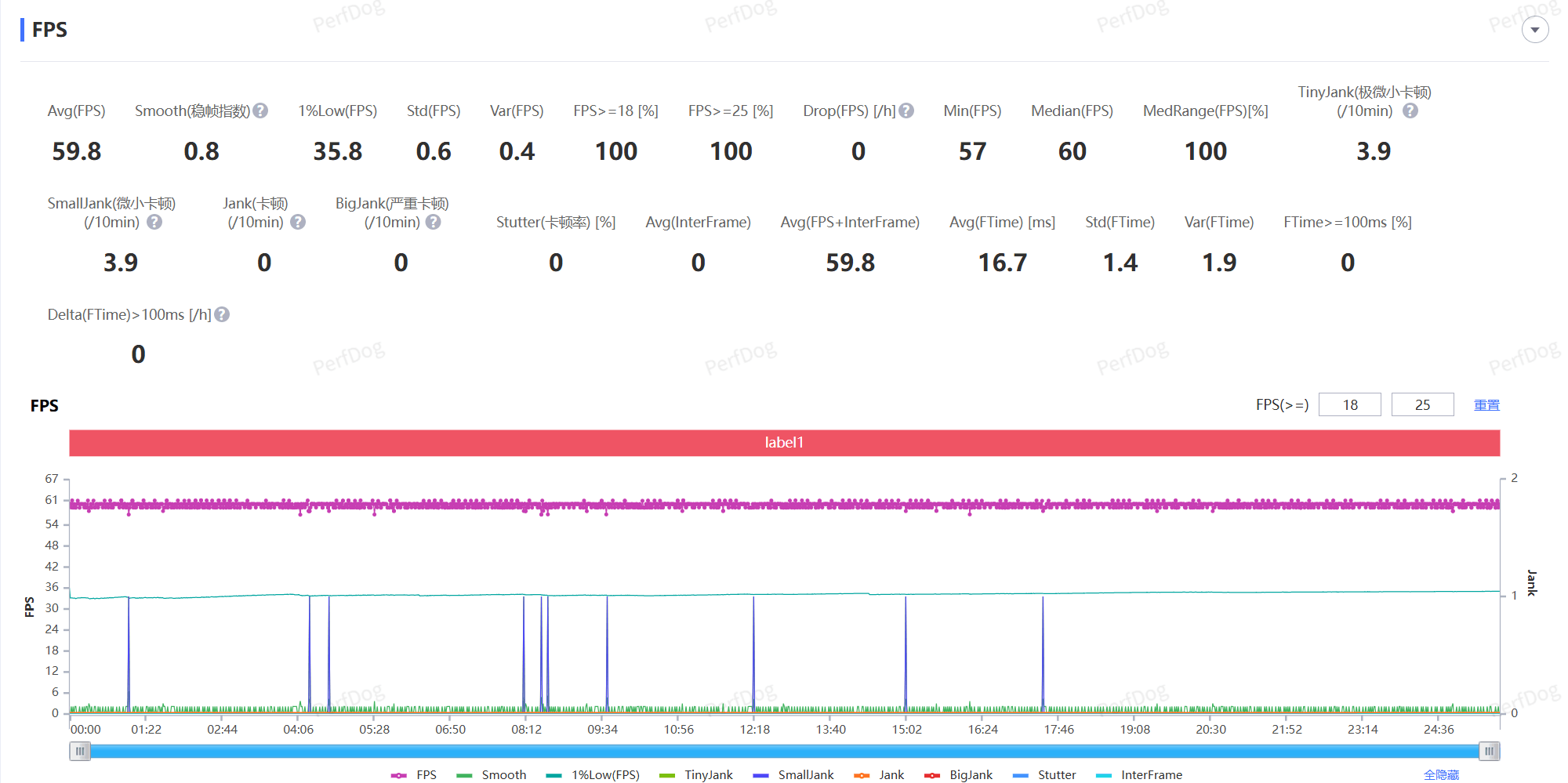Click SmallJank help question mark icon
This screenshot has height=783, width=1568.
154,223
